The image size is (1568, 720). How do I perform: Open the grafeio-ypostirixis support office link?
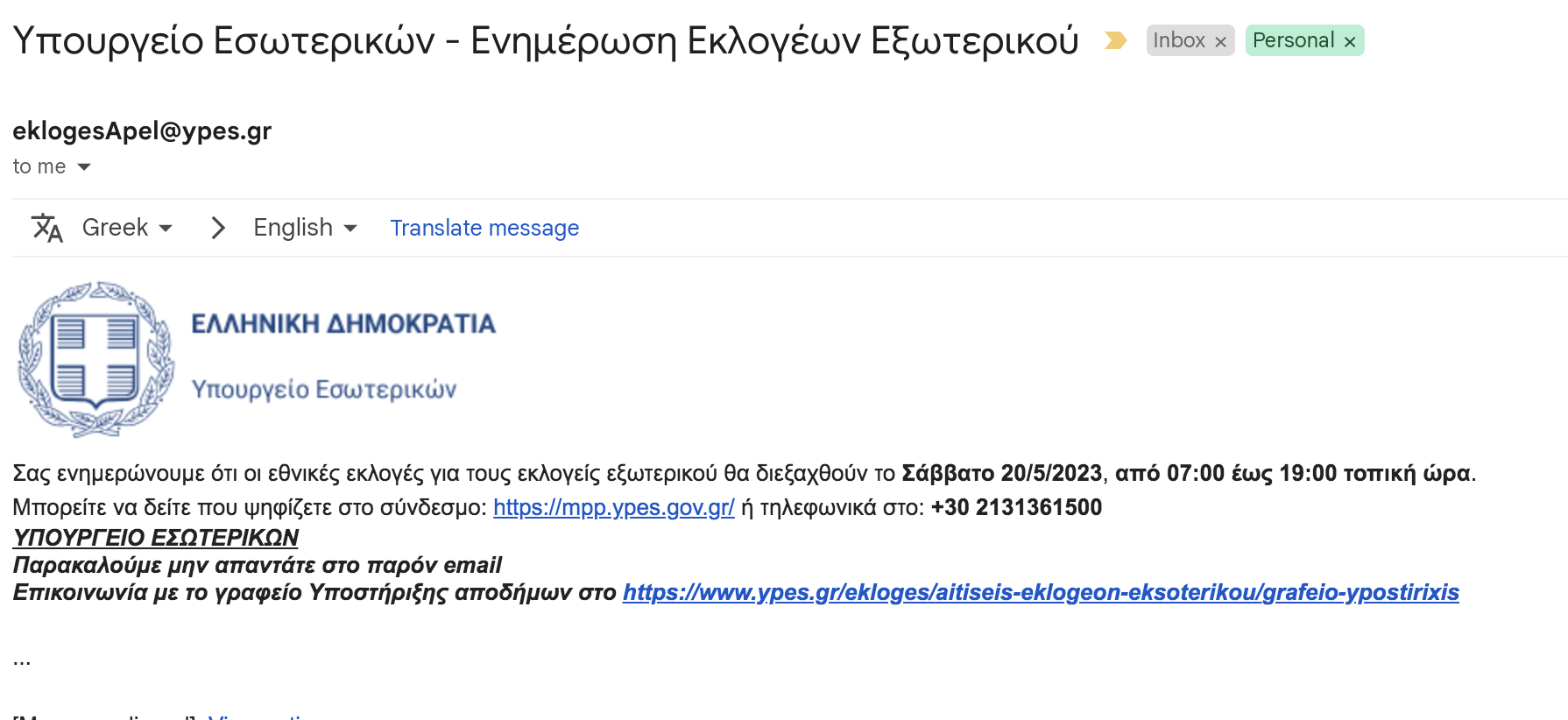click(x=1041, y=593)
